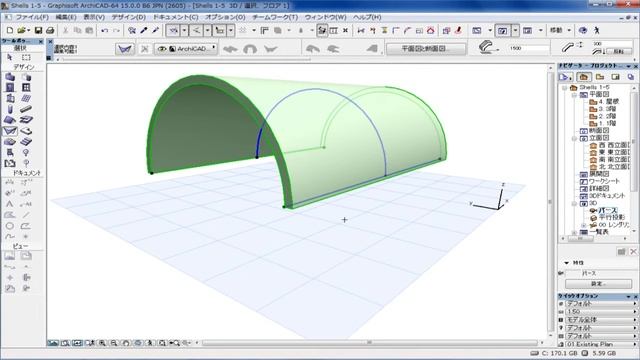Click the Navigator Publisher Sets icon
Viewport: 640px width, 360px height.
(x=631, y=77)
